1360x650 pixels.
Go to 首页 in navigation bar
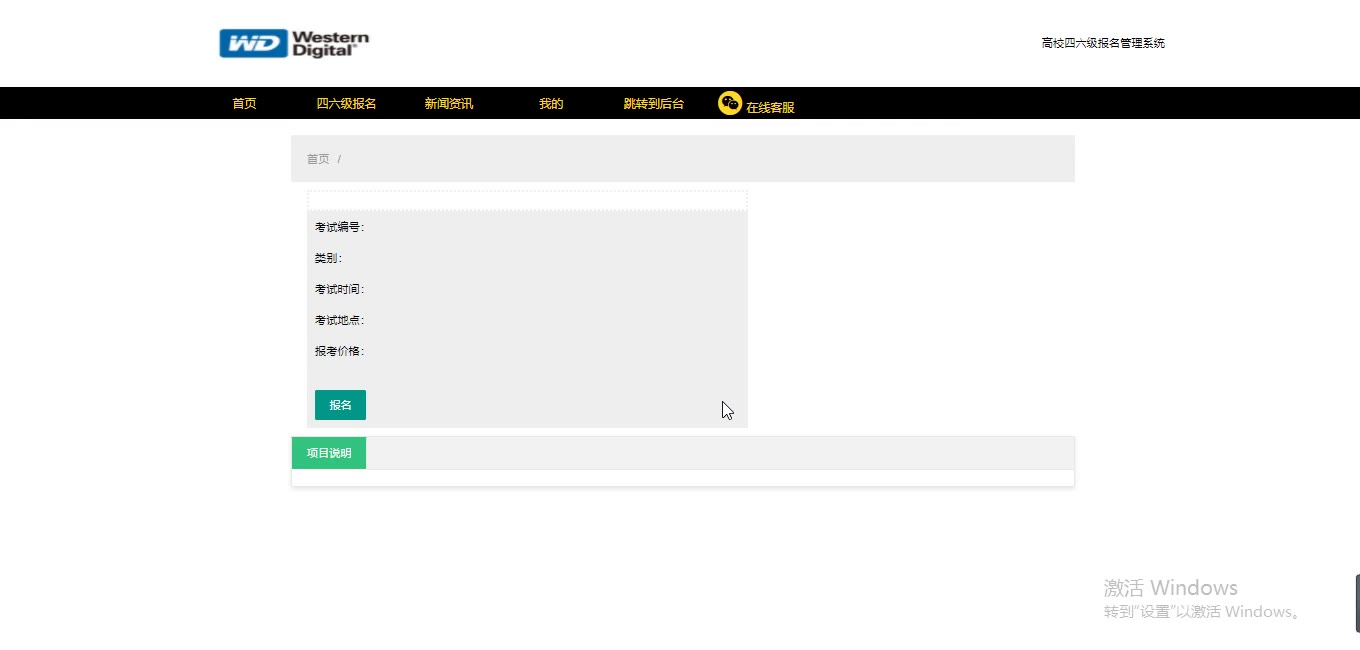(x=244, y=103)
